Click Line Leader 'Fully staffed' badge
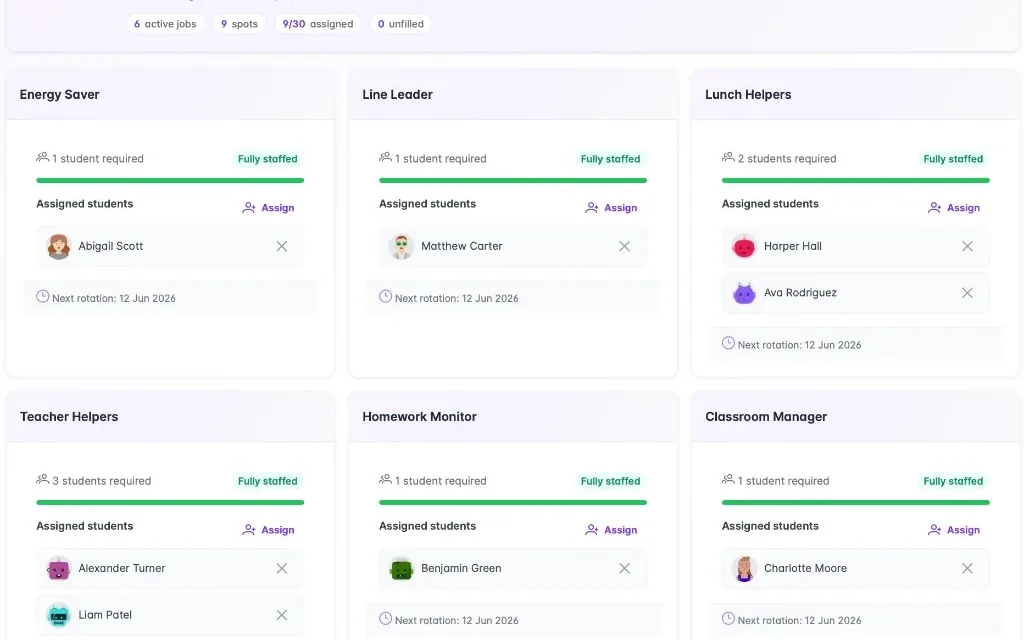Screen dimensions: 1024x640 611,159
